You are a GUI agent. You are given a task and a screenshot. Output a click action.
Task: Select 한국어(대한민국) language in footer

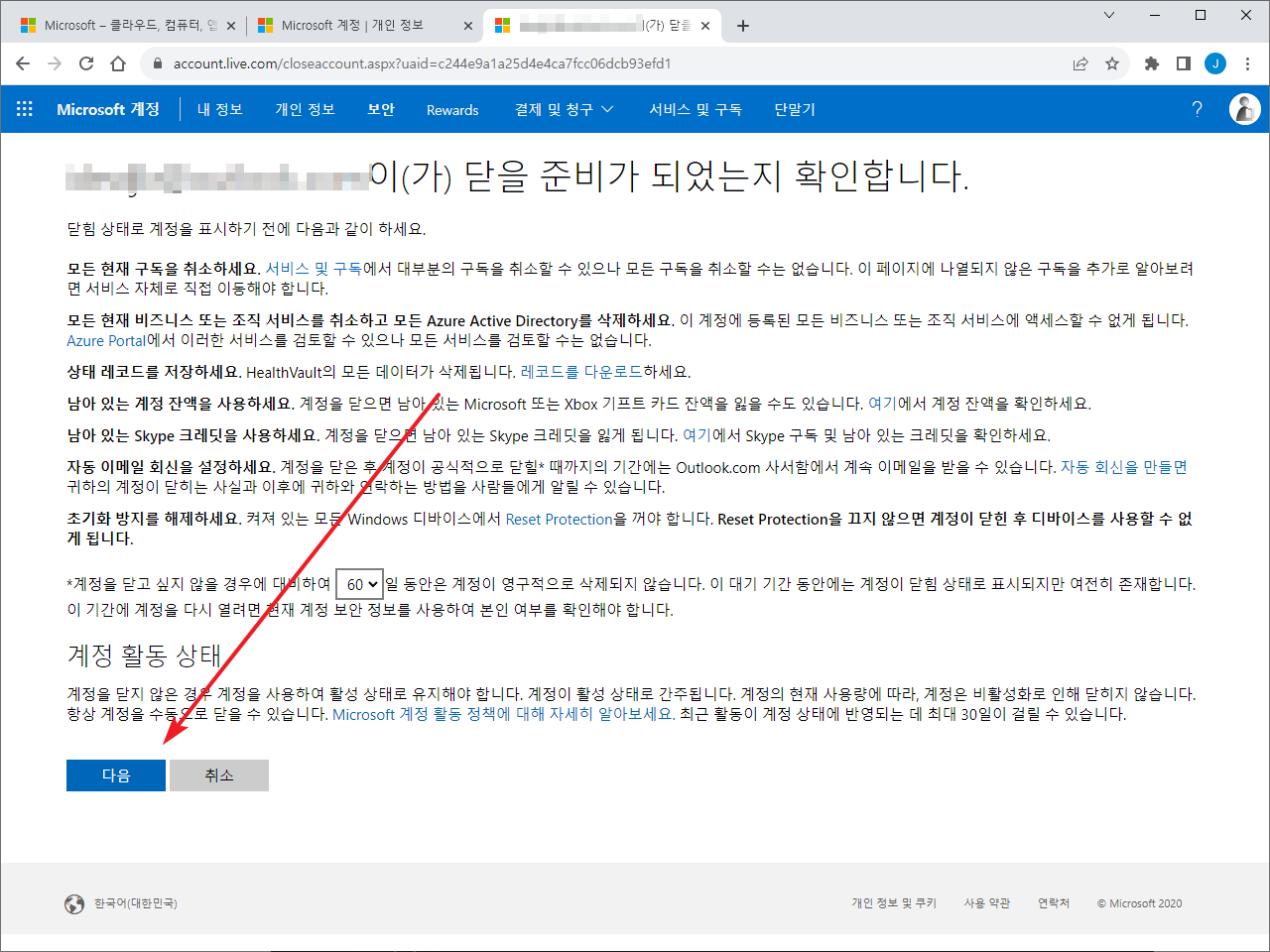136,903
